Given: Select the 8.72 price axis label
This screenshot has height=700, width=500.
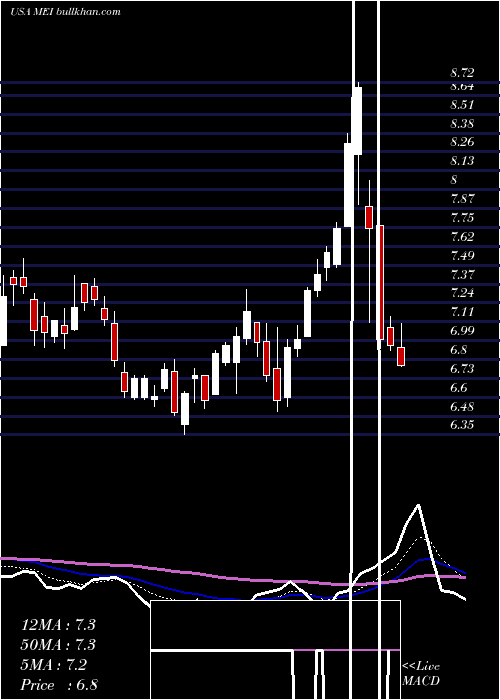Looking at the screenshot, I should click(462, 73).
